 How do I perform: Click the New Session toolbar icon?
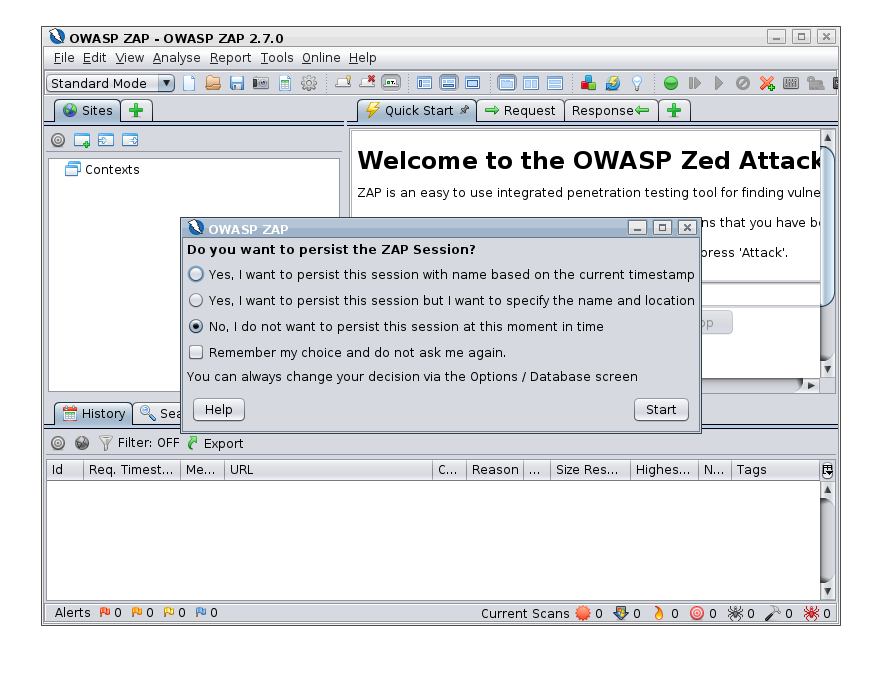coord(189,83)
